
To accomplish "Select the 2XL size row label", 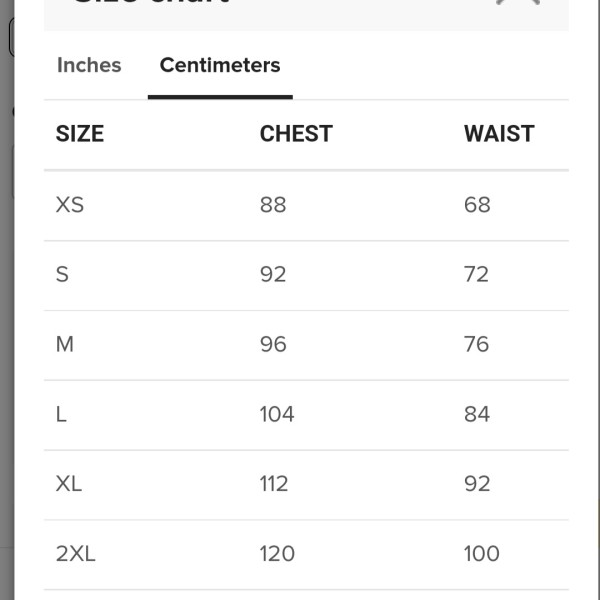I will pos(76,554).
